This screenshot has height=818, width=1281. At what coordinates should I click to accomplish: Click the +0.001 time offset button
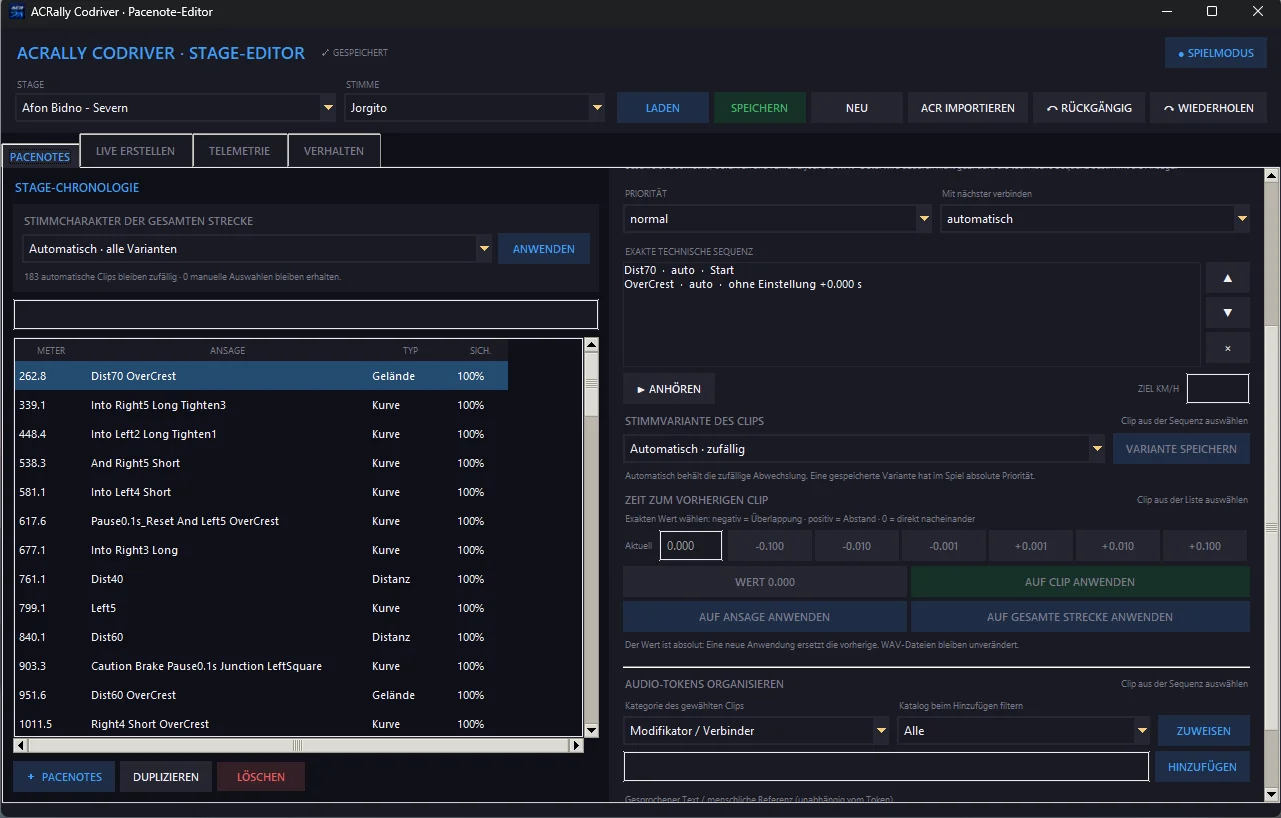click(1031, 546)
